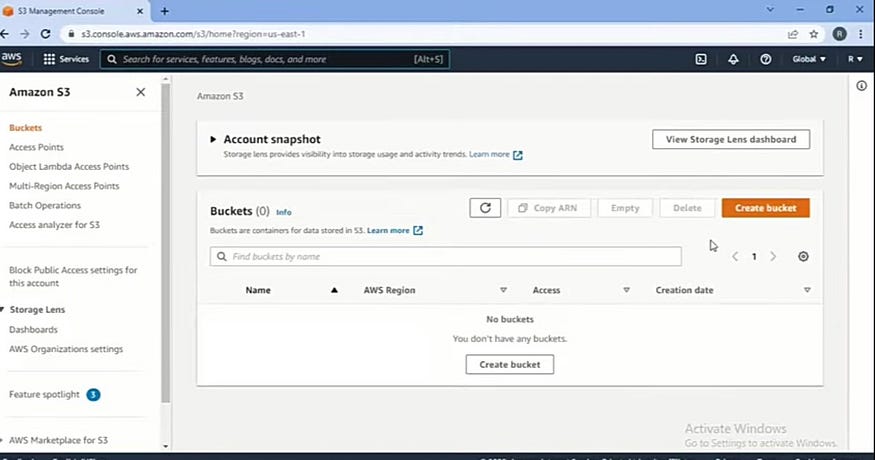Screen dimensions: 875x460
Task: Click external link icon beside Account snapshot Learn more
Action: (x=518, y=155)
